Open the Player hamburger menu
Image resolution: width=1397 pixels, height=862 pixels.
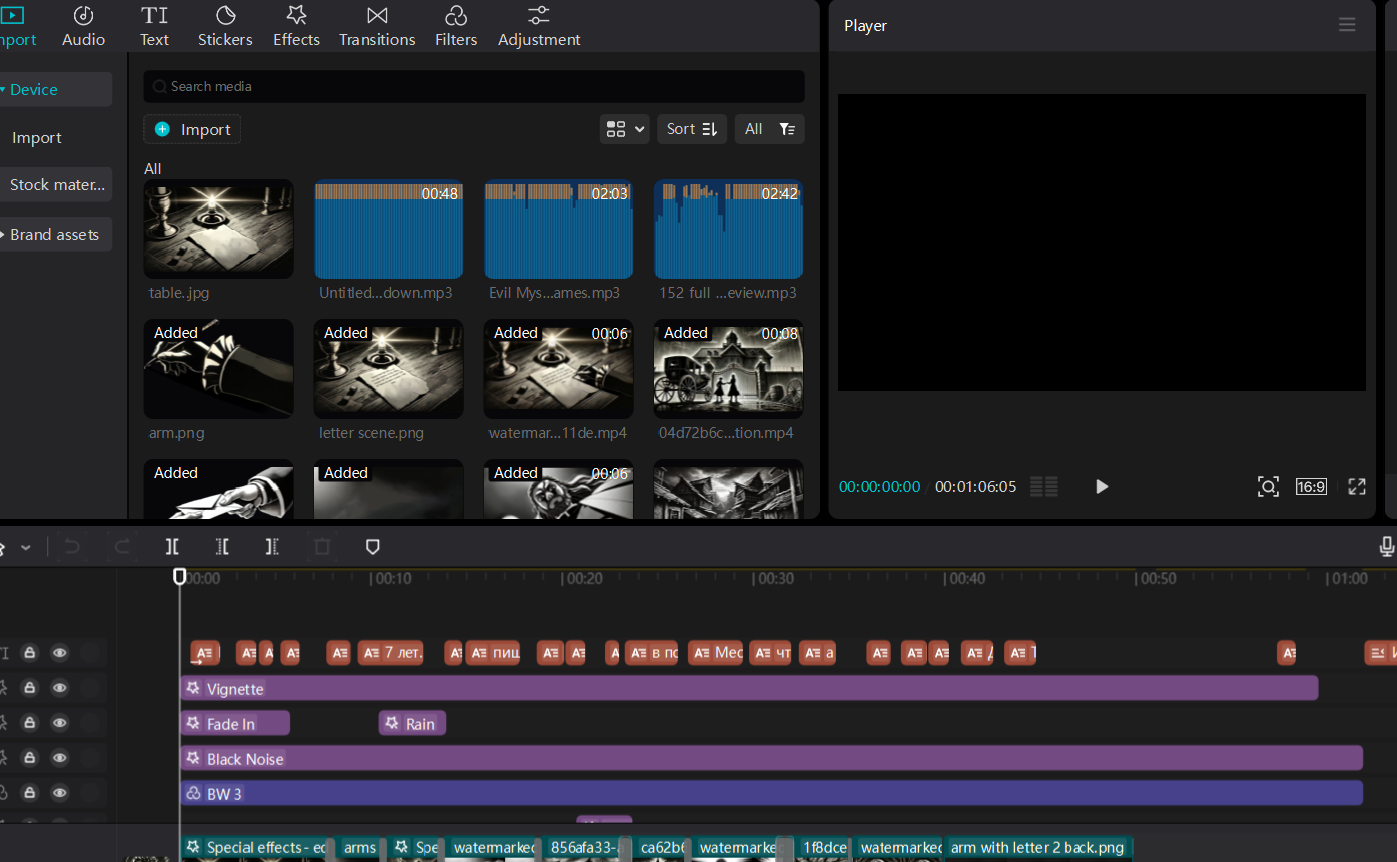(1347, 25)
